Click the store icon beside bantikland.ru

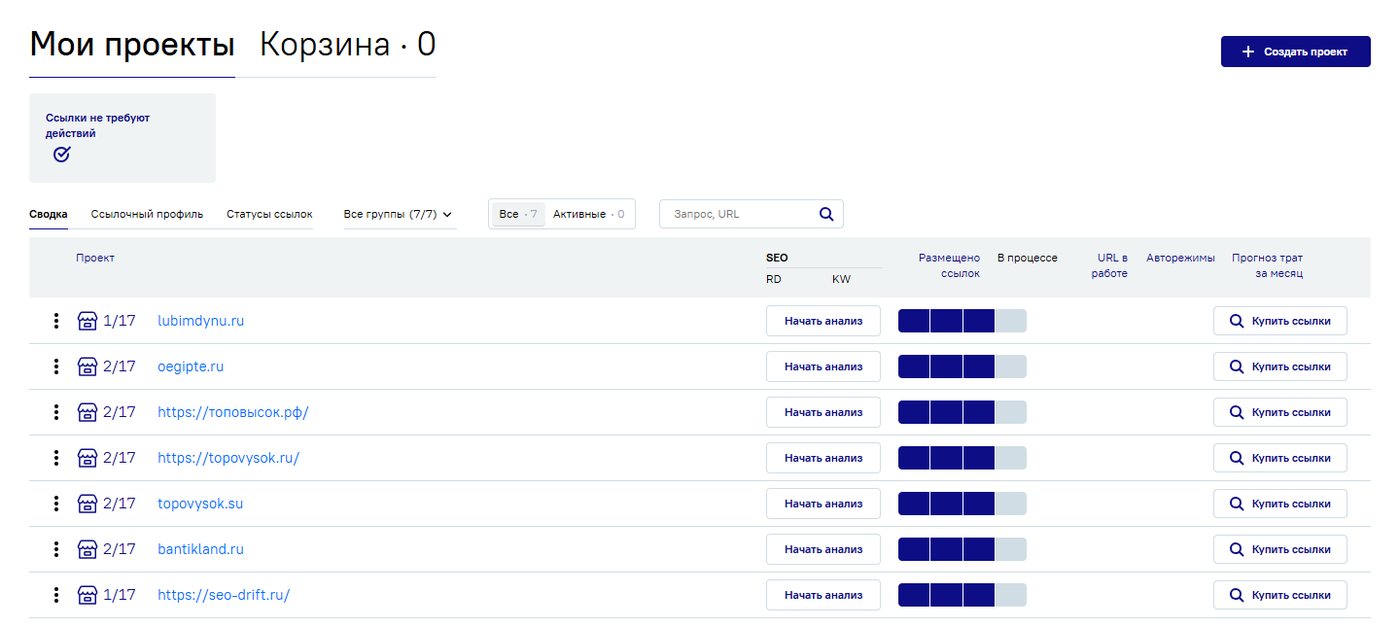pos(87,549)
